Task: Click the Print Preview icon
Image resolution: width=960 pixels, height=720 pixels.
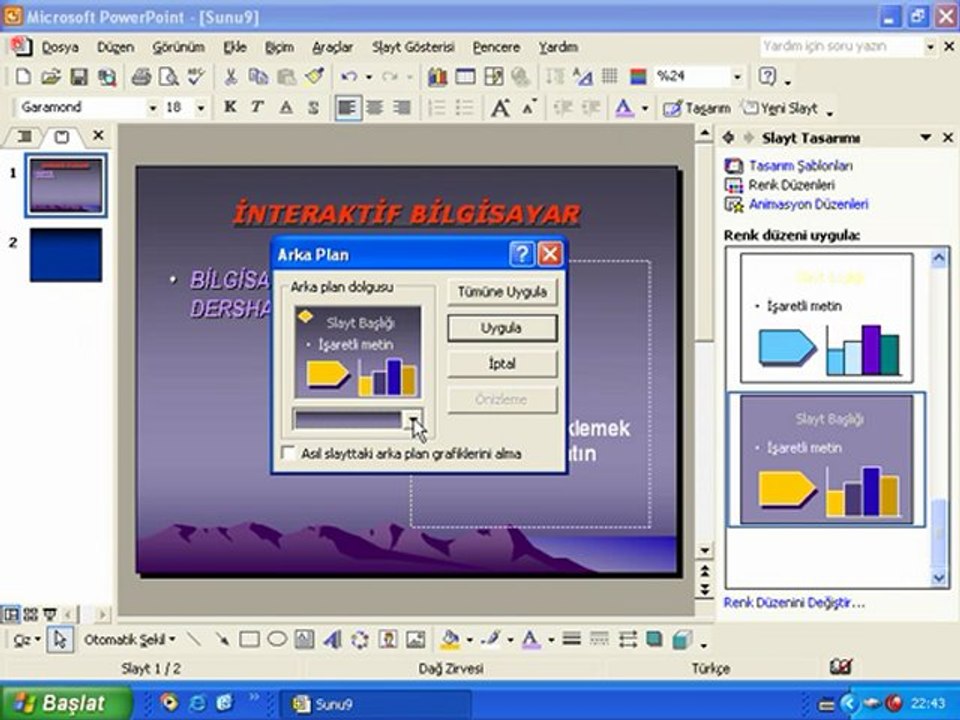Action: click(168, 77)
